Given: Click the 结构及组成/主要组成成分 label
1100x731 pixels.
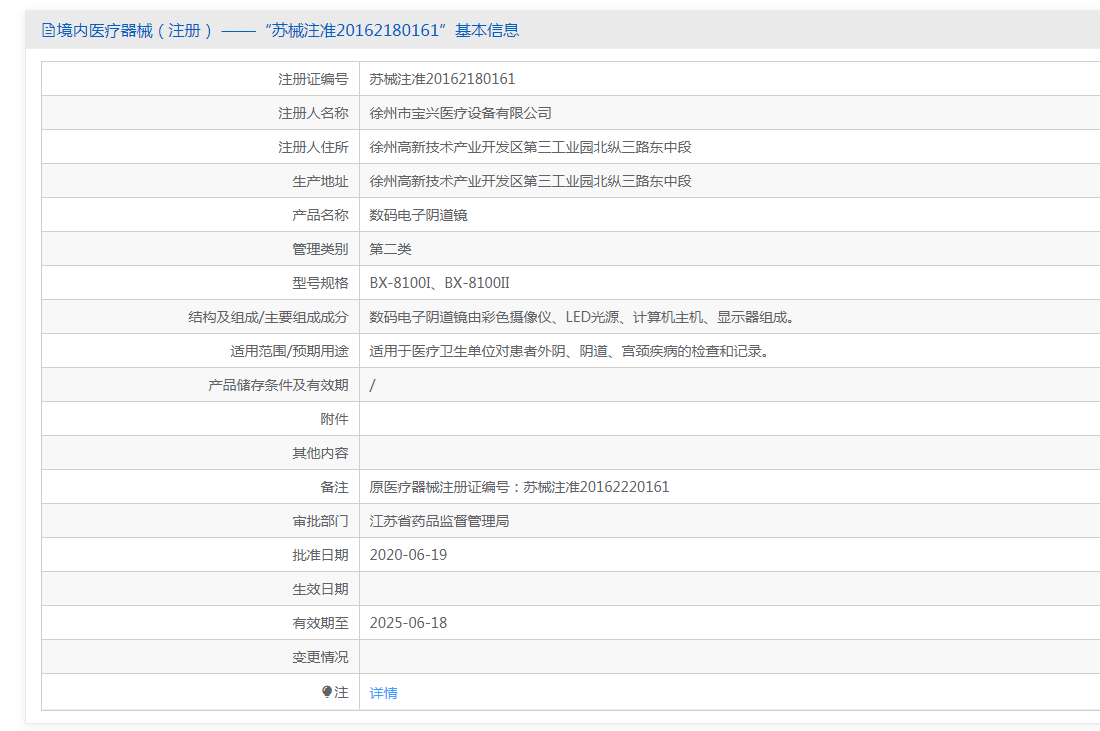Looking at the screenshot, I should click(x=268, y=317).
